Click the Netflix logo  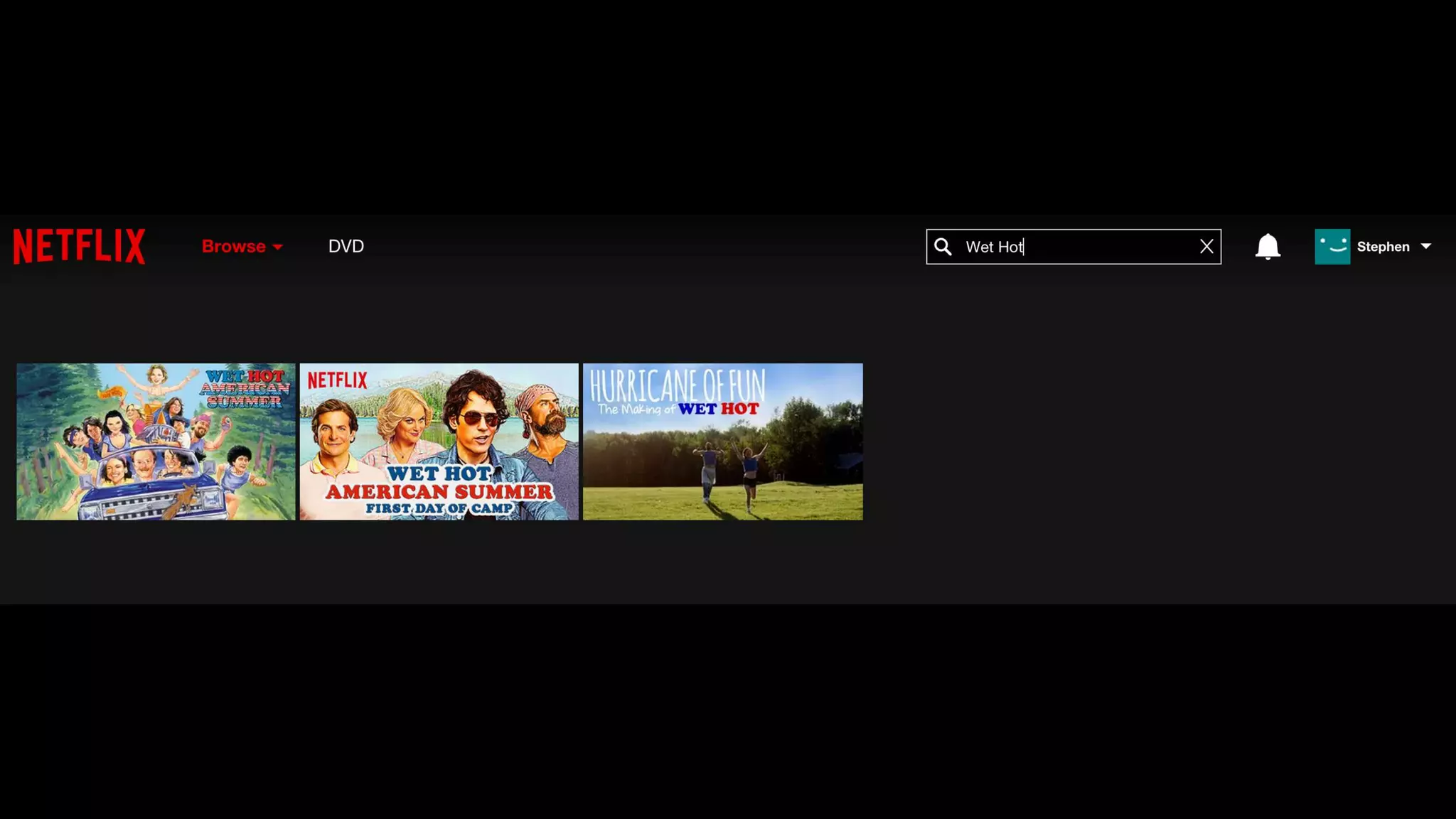coord(79,246)
